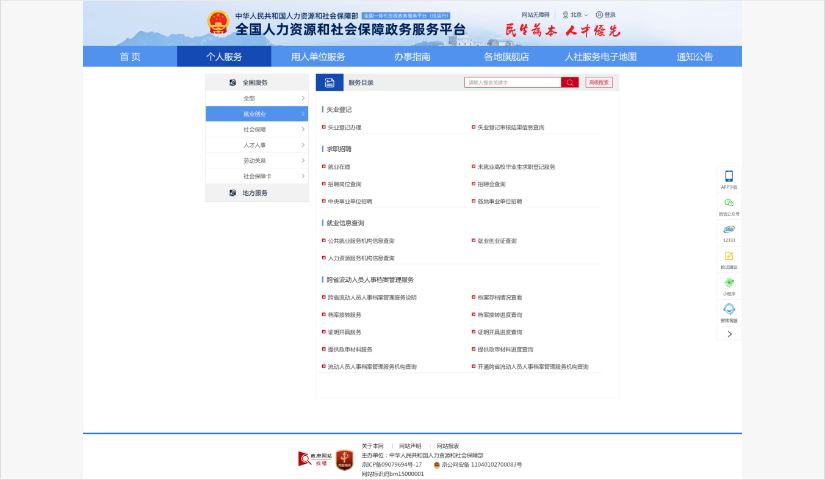Viewport: 825px width, 480px height.
Task: Open the mini program icon
Action: click(729, 283)
